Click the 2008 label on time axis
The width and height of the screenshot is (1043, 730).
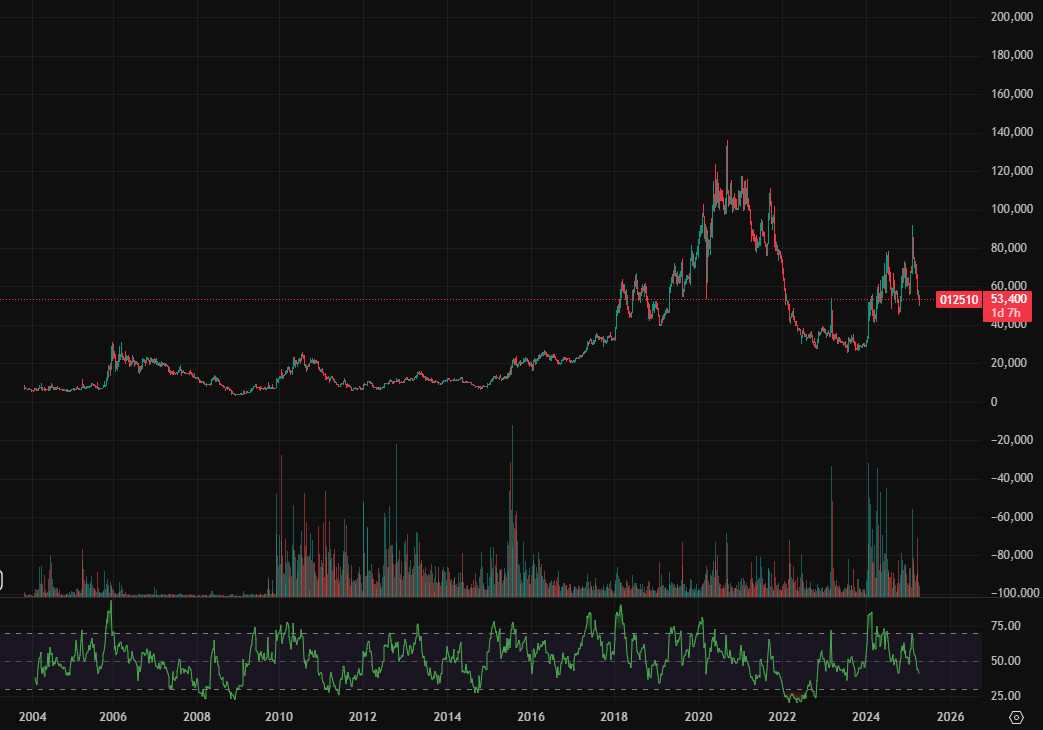[196, 717]
